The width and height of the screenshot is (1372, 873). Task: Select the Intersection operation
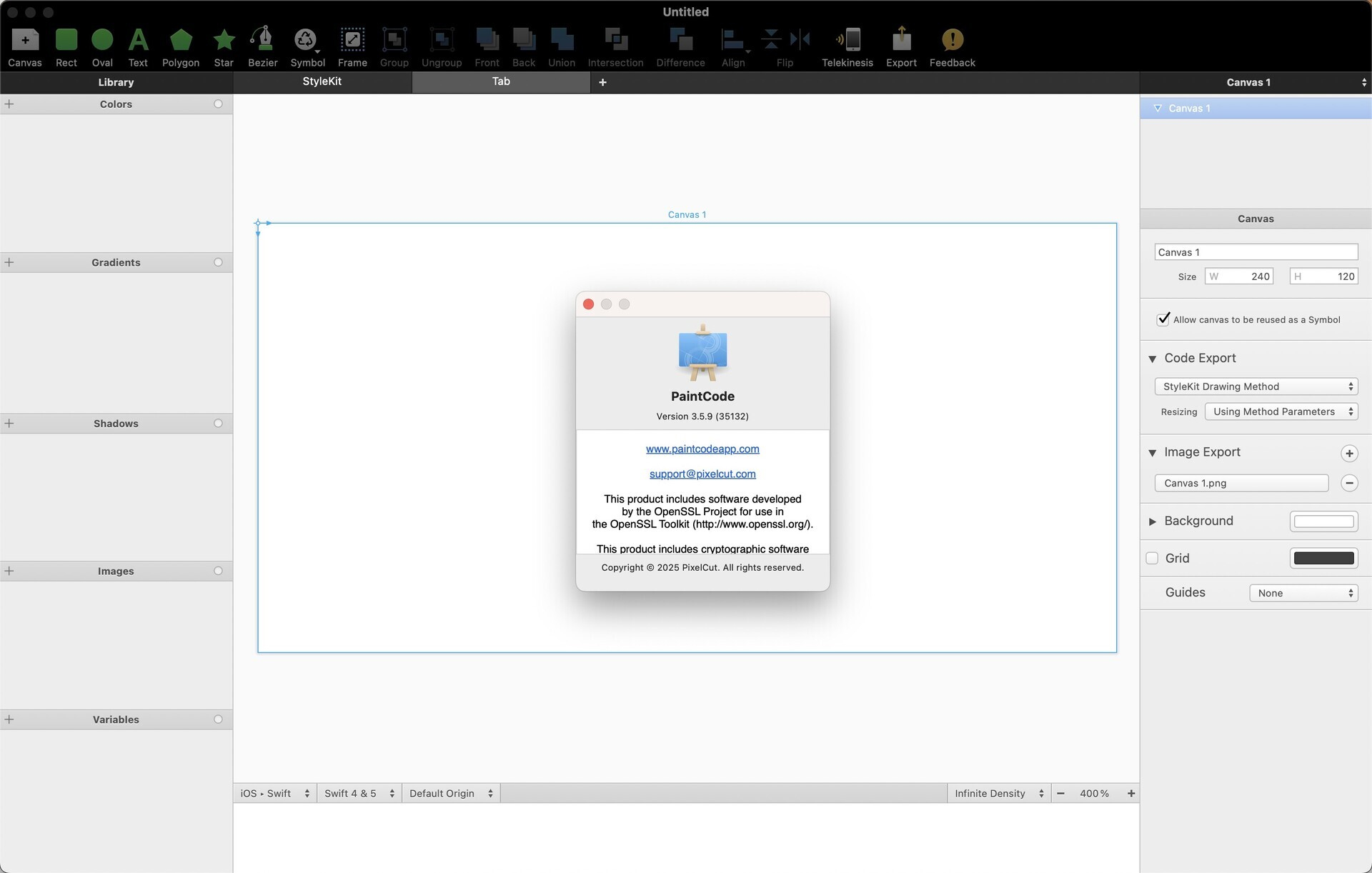(615, 45)
